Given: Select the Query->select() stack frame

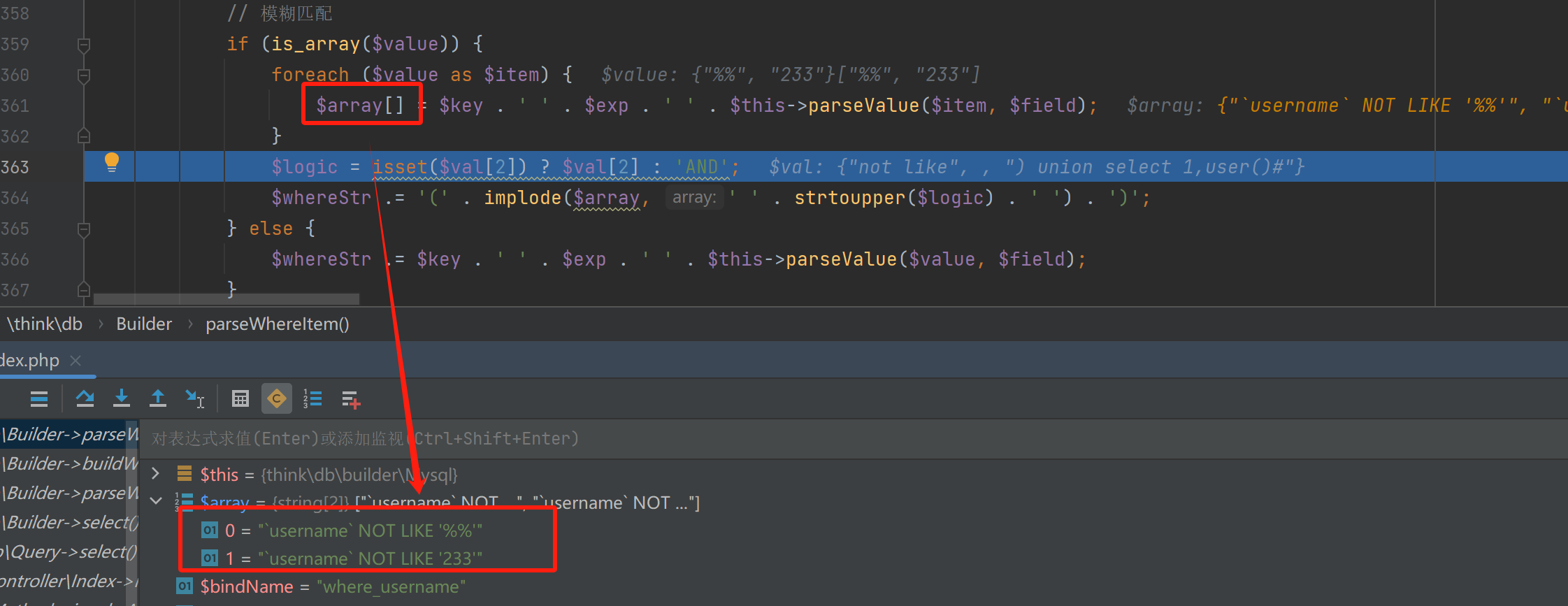Looking at the screenshot, I should (x=70, y=551).
